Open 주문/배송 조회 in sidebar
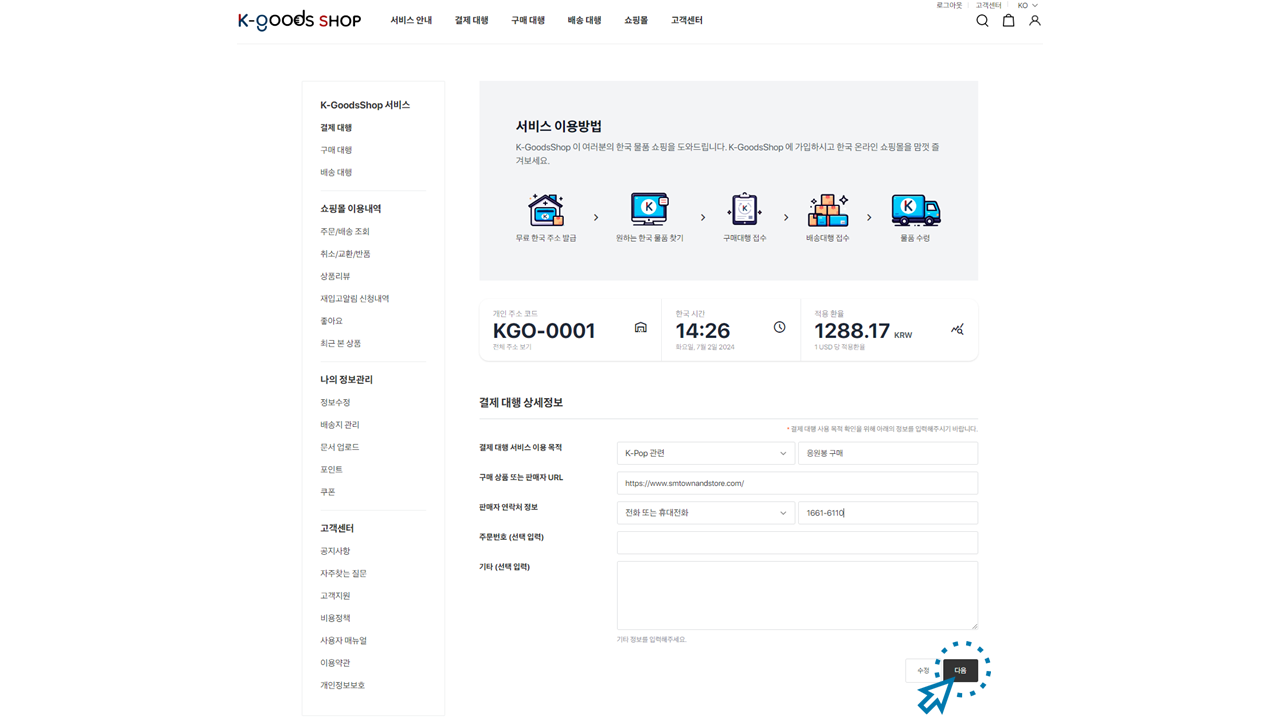1280x720 pixels. 345,232
